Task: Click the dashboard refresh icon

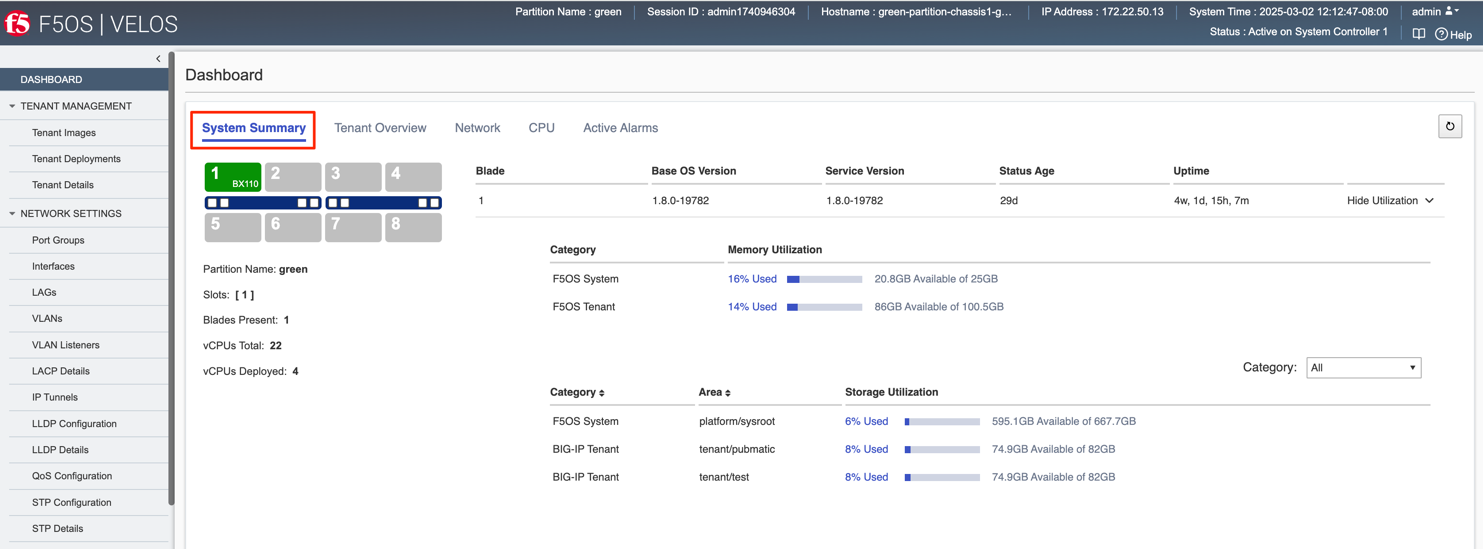Action: 1449,127
